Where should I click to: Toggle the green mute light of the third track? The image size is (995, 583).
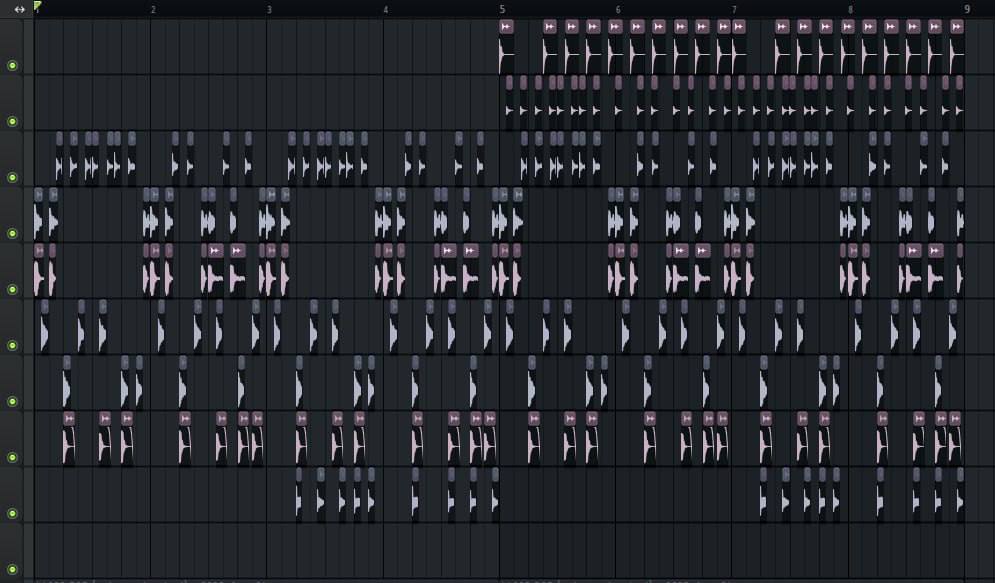tap(12, 177)
